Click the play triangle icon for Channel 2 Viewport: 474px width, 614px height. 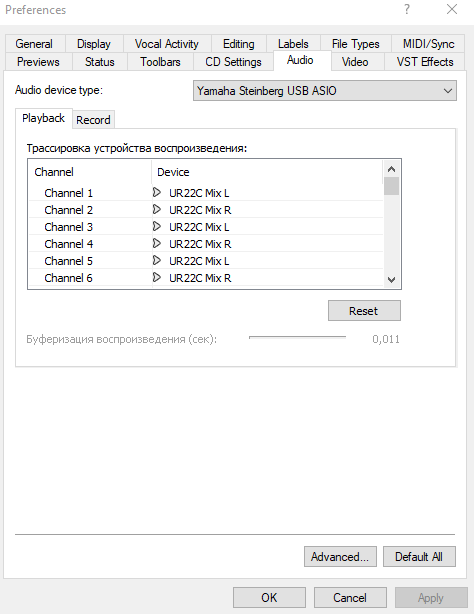(x=157, y=209)
